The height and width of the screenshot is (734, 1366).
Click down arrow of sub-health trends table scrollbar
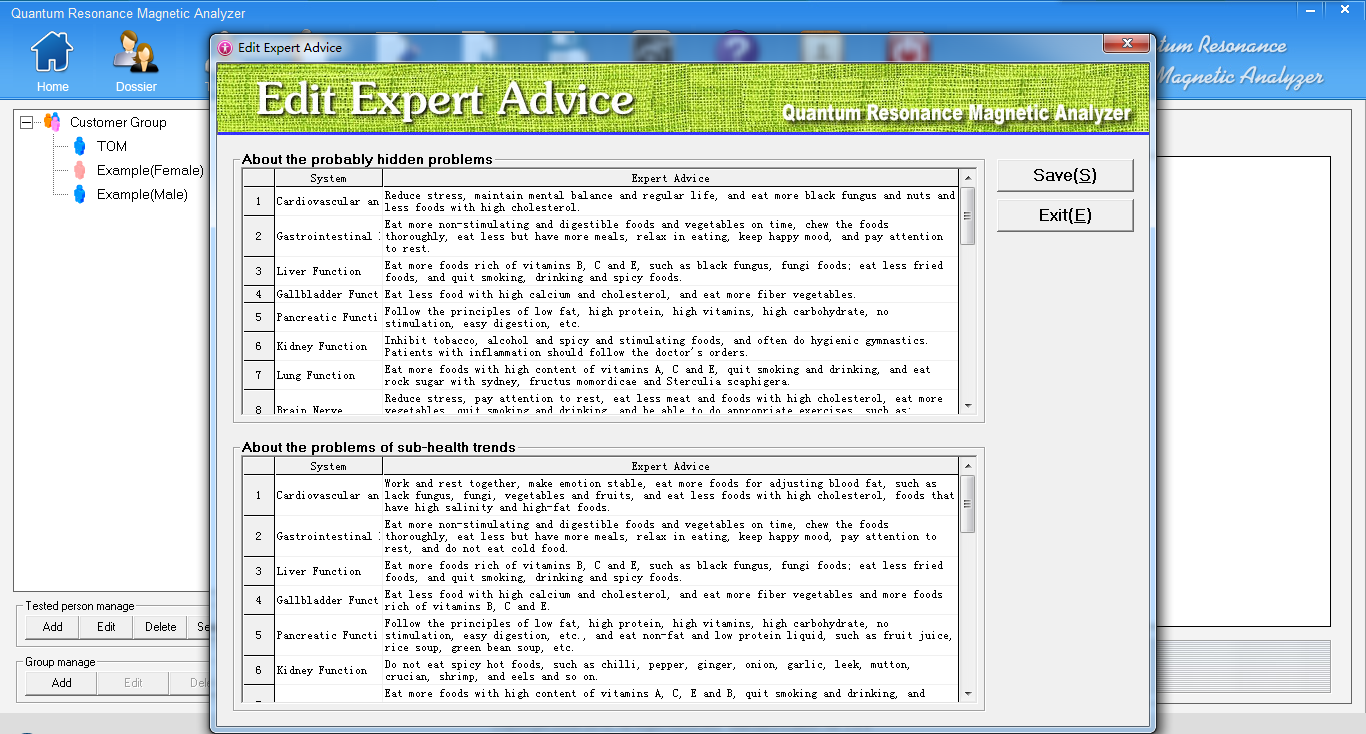(x=967, y=693)
